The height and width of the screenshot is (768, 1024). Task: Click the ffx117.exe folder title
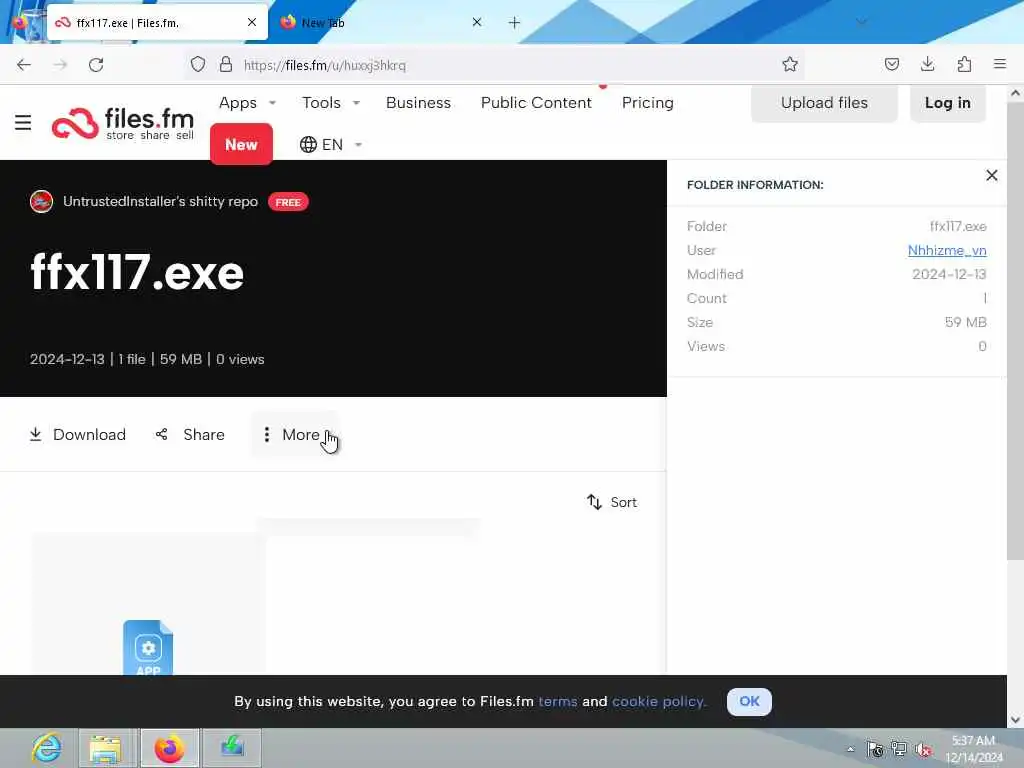click(137, 272)
